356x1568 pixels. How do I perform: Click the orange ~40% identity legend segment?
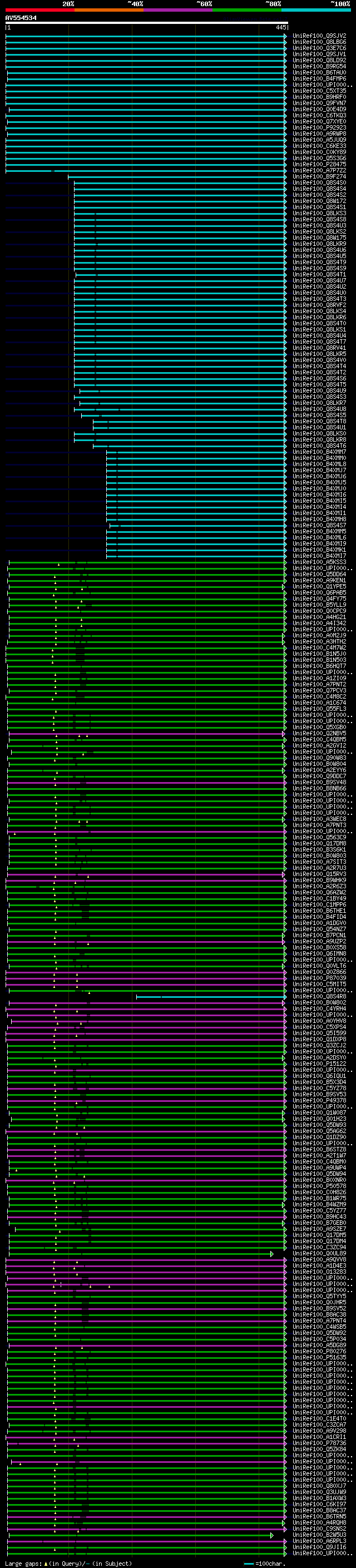click(109, 10)
